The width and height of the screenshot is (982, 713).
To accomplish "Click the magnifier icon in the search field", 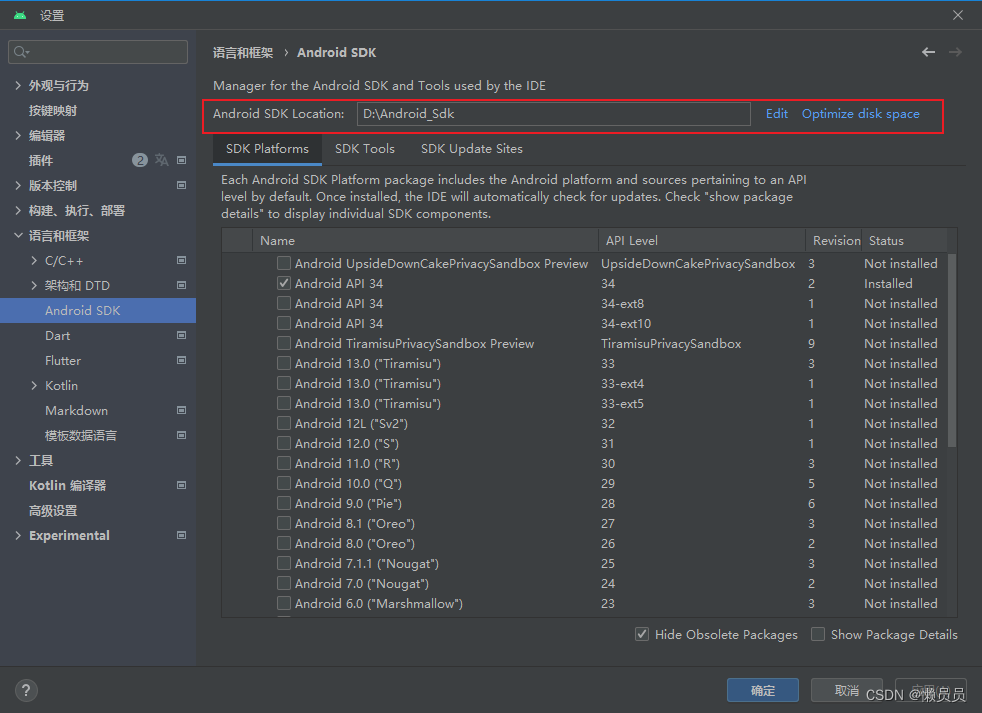I will (x=20, y=51).
